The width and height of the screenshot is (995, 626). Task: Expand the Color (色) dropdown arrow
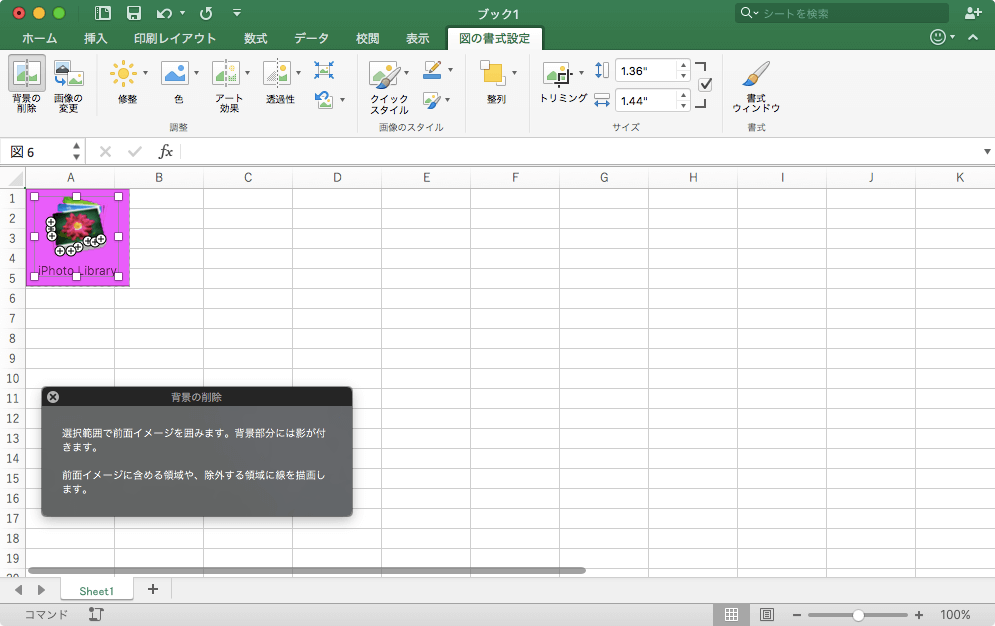point(196,74)
